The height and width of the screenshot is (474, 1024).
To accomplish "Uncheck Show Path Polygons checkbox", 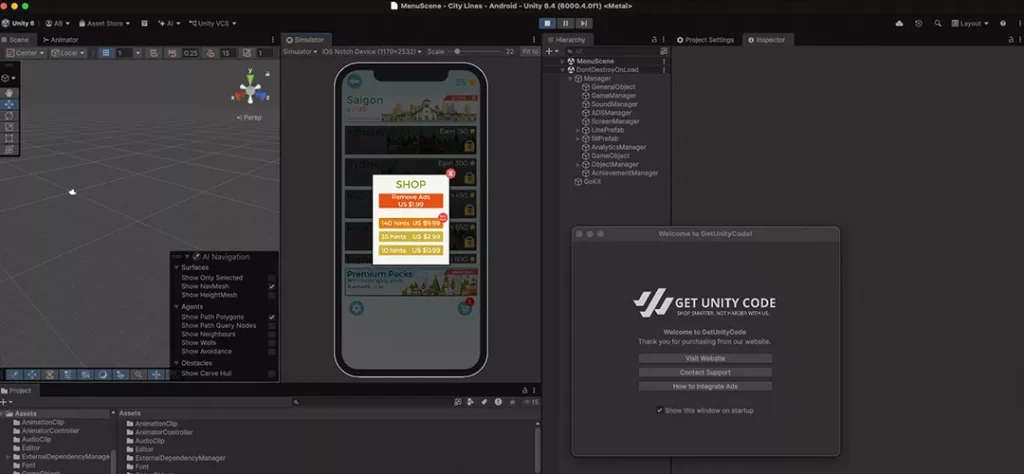I will (272, 317).
